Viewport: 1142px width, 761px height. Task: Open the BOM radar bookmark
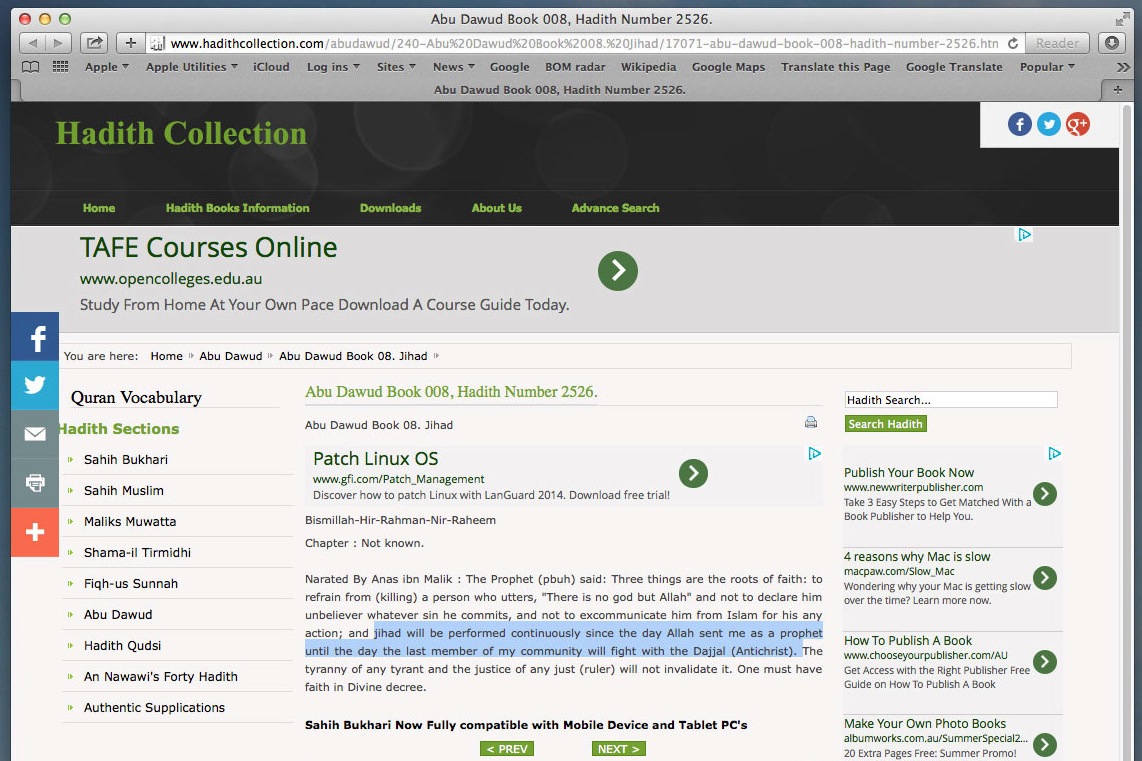(575, 67)
